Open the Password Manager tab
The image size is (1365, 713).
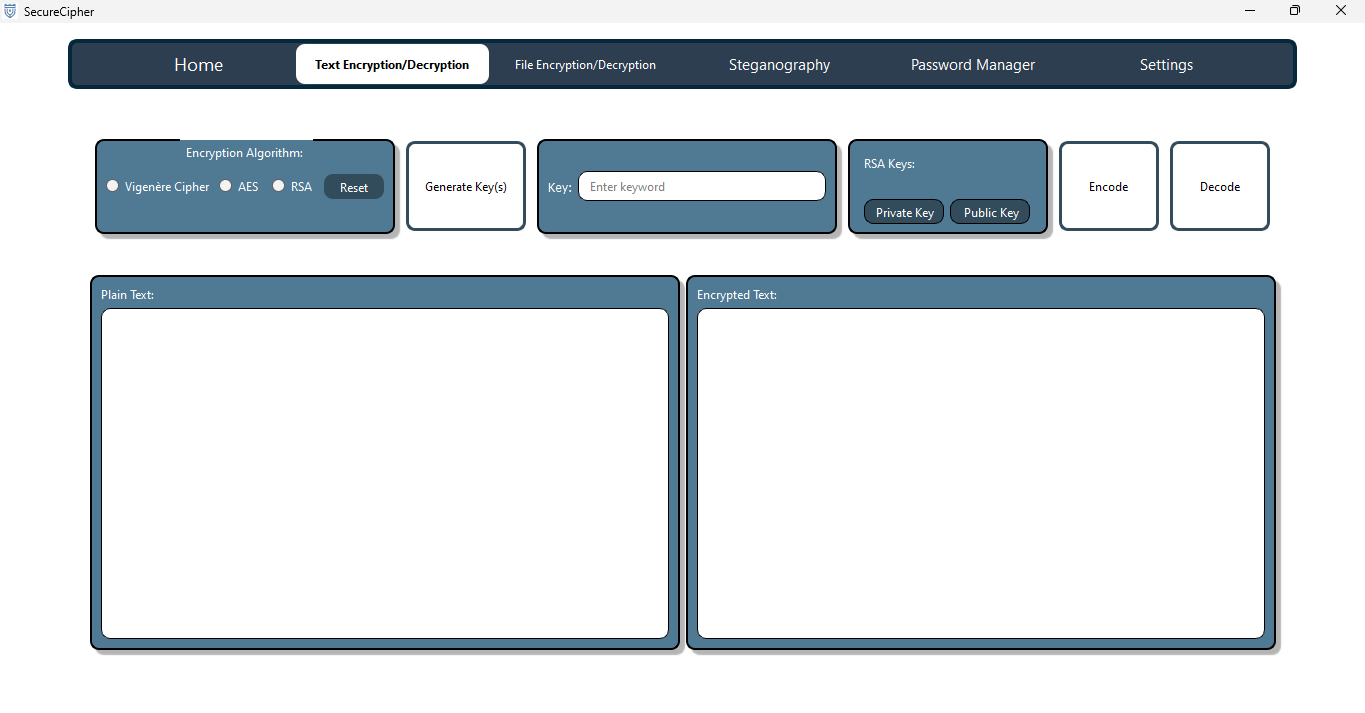(972, 64)
